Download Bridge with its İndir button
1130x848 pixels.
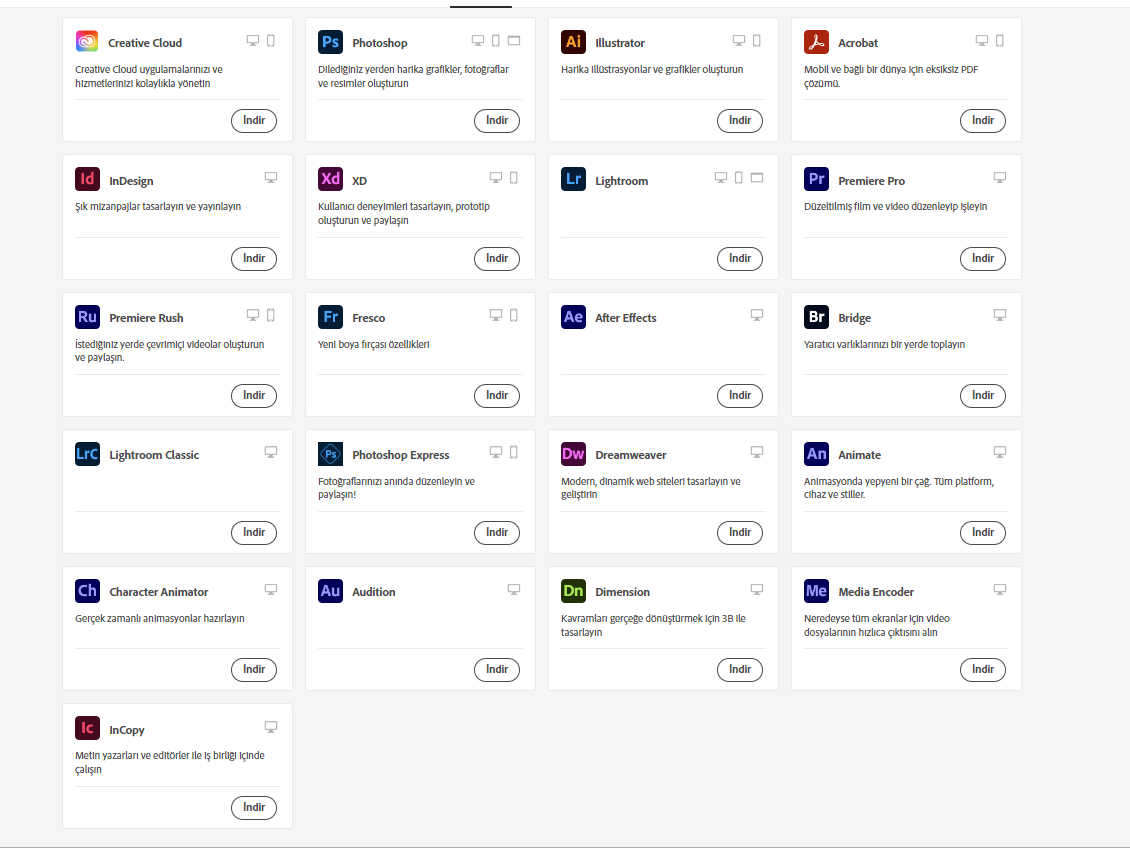point(982,395)
